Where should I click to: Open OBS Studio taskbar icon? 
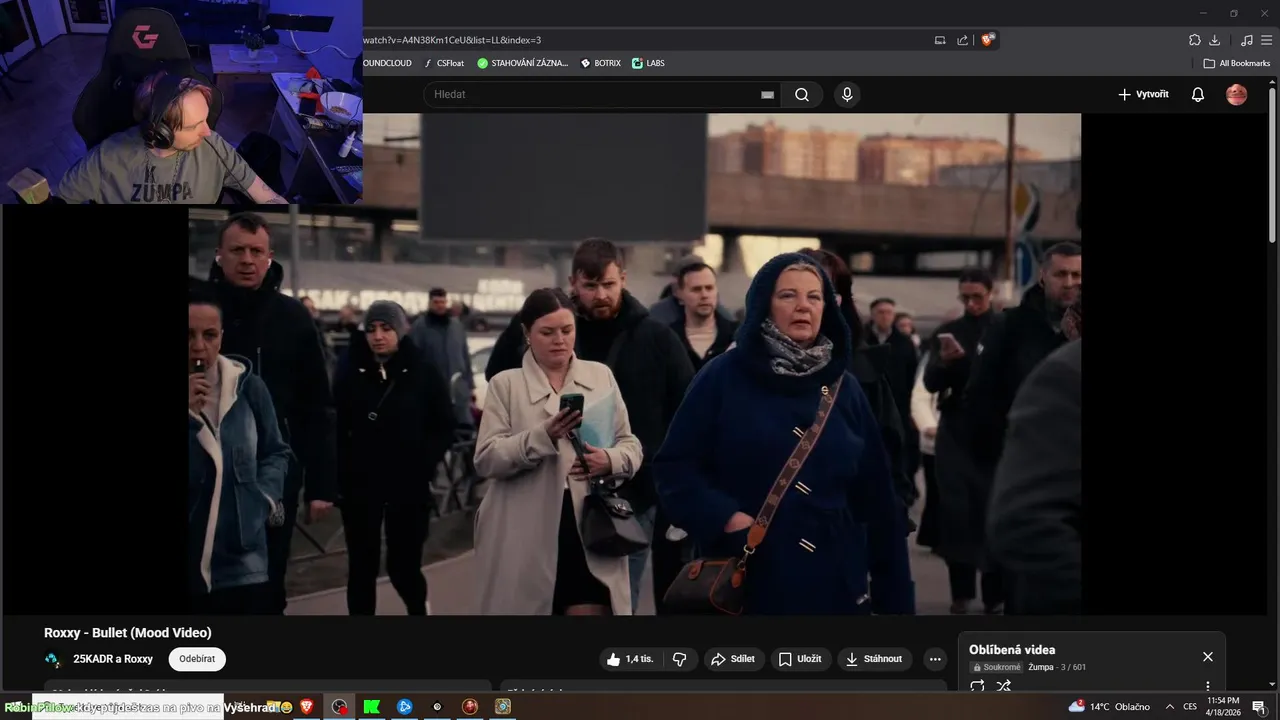point(340,707)
